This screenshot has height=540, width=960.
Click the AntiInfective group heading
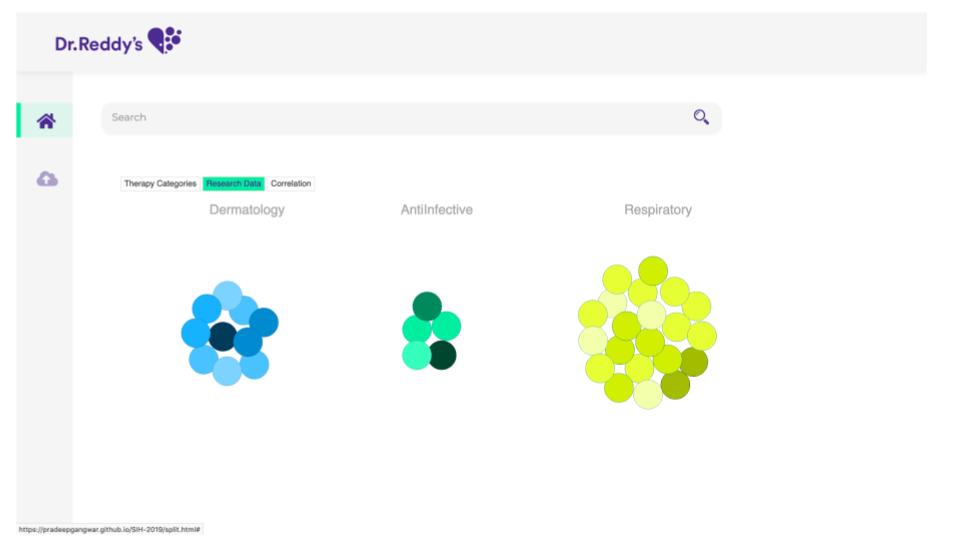click(437, 210)
